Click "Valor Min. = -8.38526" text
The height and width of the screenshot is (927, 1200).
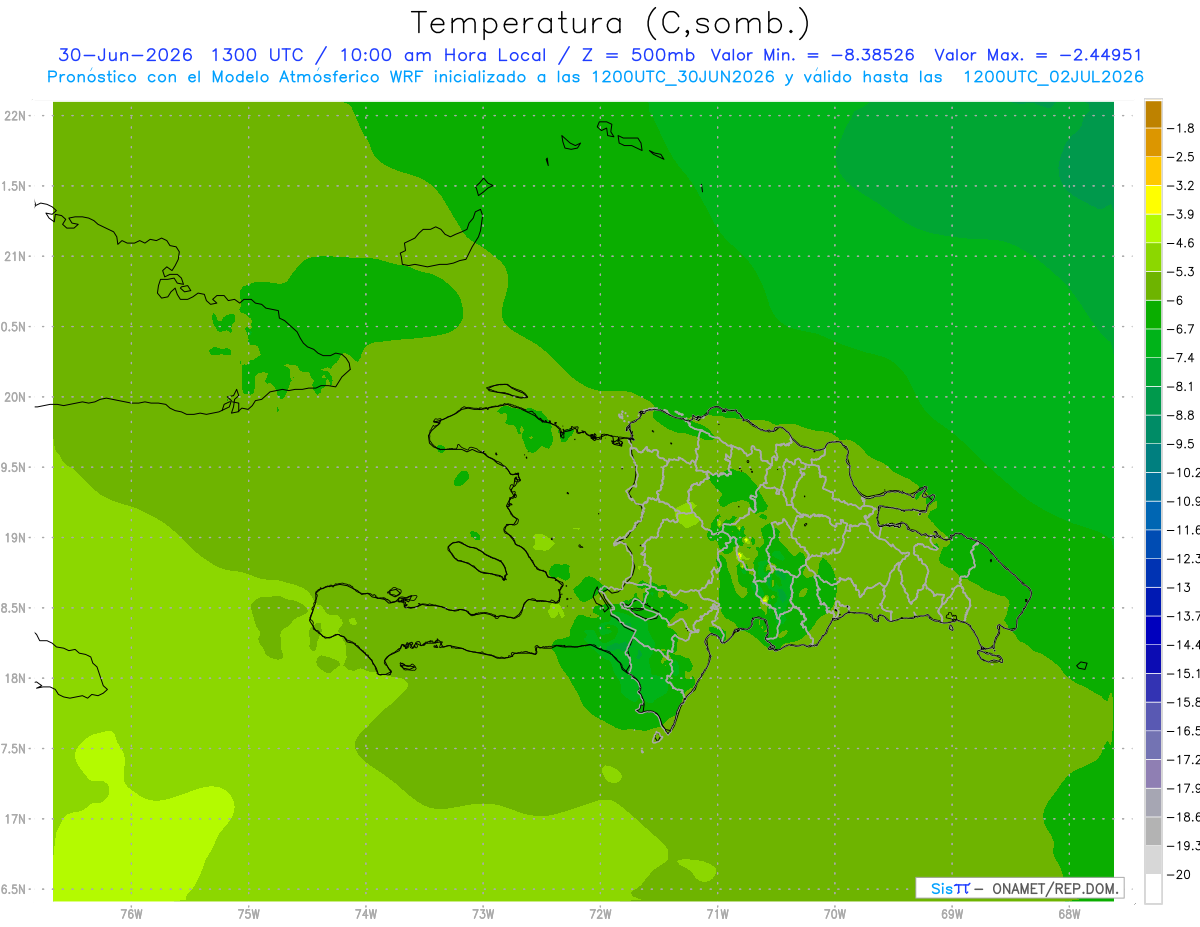pyautogui.click(x=812, y=55)
